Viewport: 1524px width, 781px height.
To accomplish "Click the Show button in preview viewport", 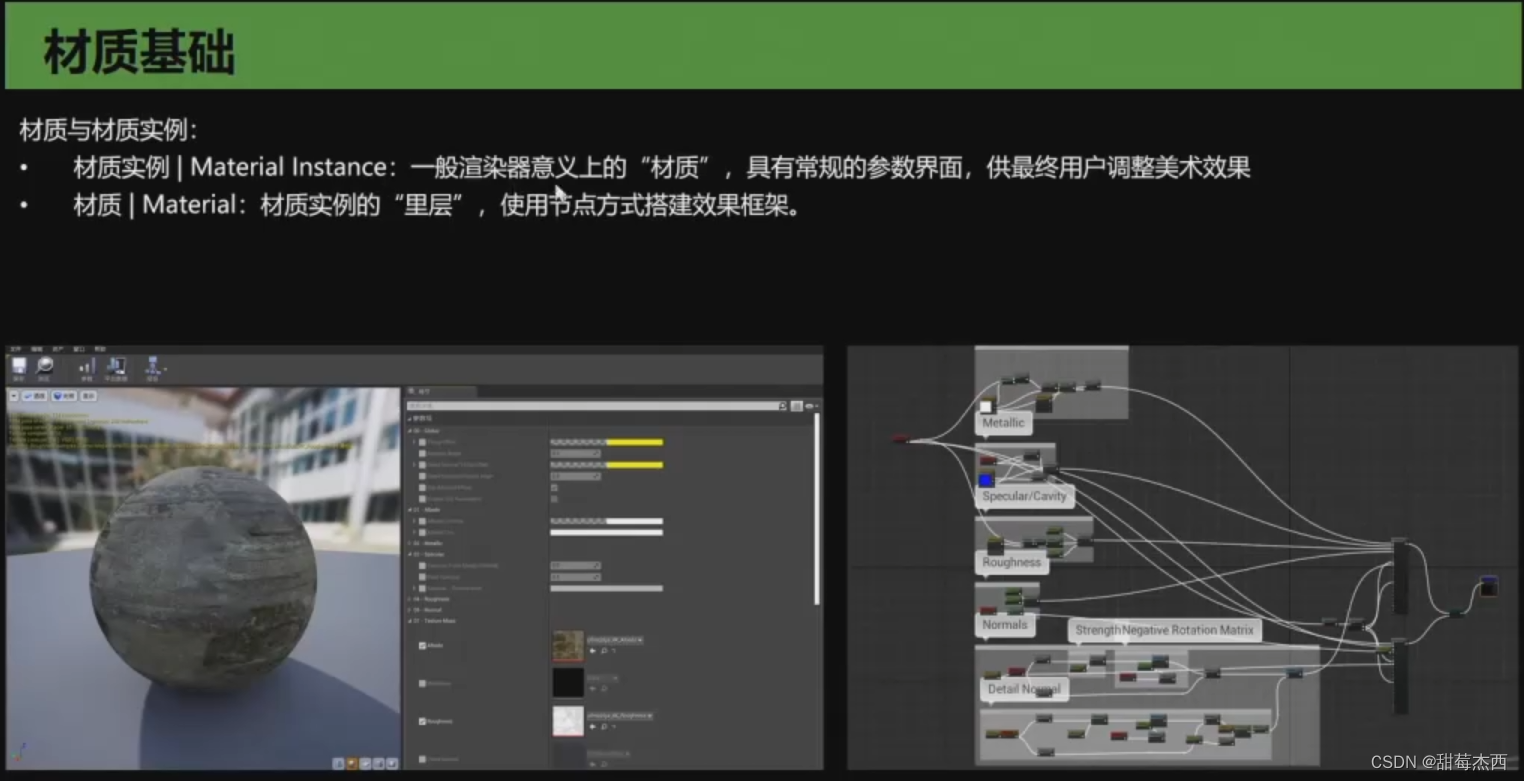I will coord(89,396).
